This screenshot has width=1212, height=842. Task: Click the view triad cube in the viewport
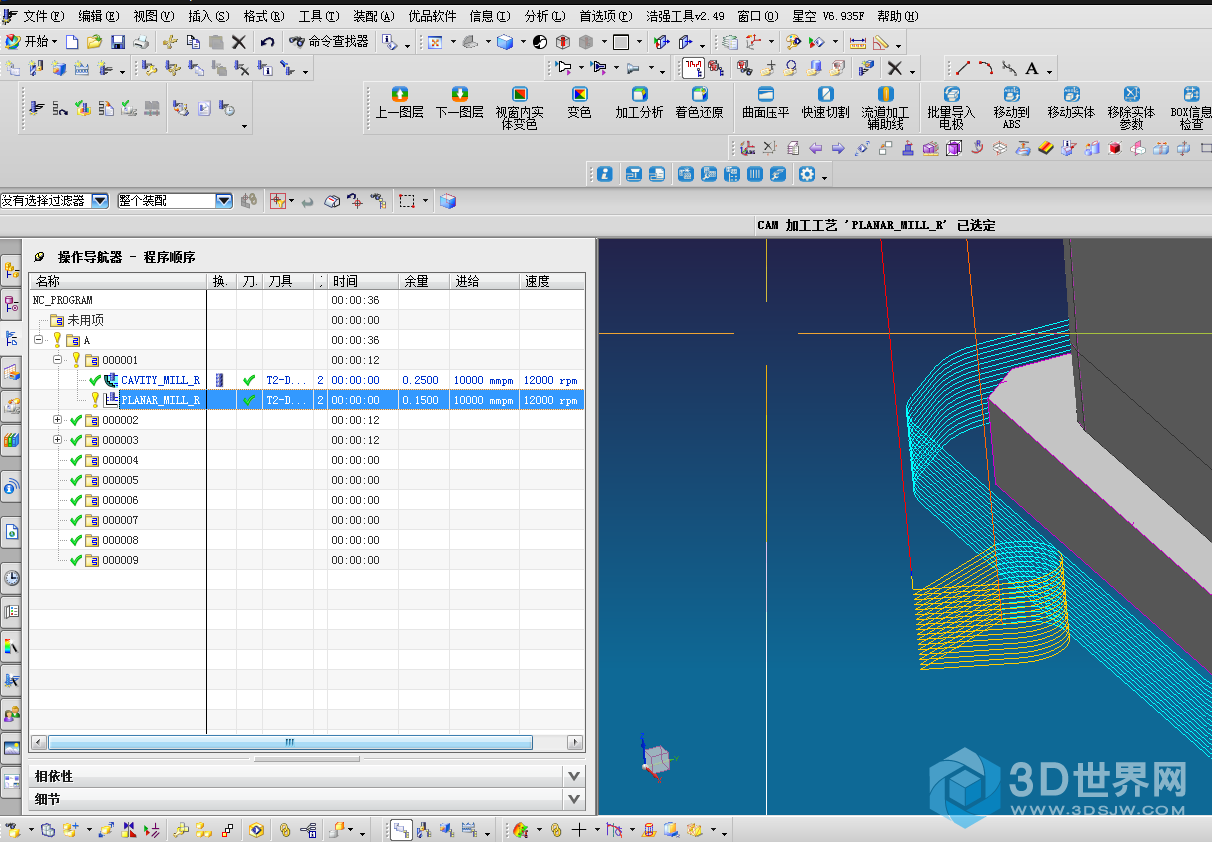coord(657,760)
